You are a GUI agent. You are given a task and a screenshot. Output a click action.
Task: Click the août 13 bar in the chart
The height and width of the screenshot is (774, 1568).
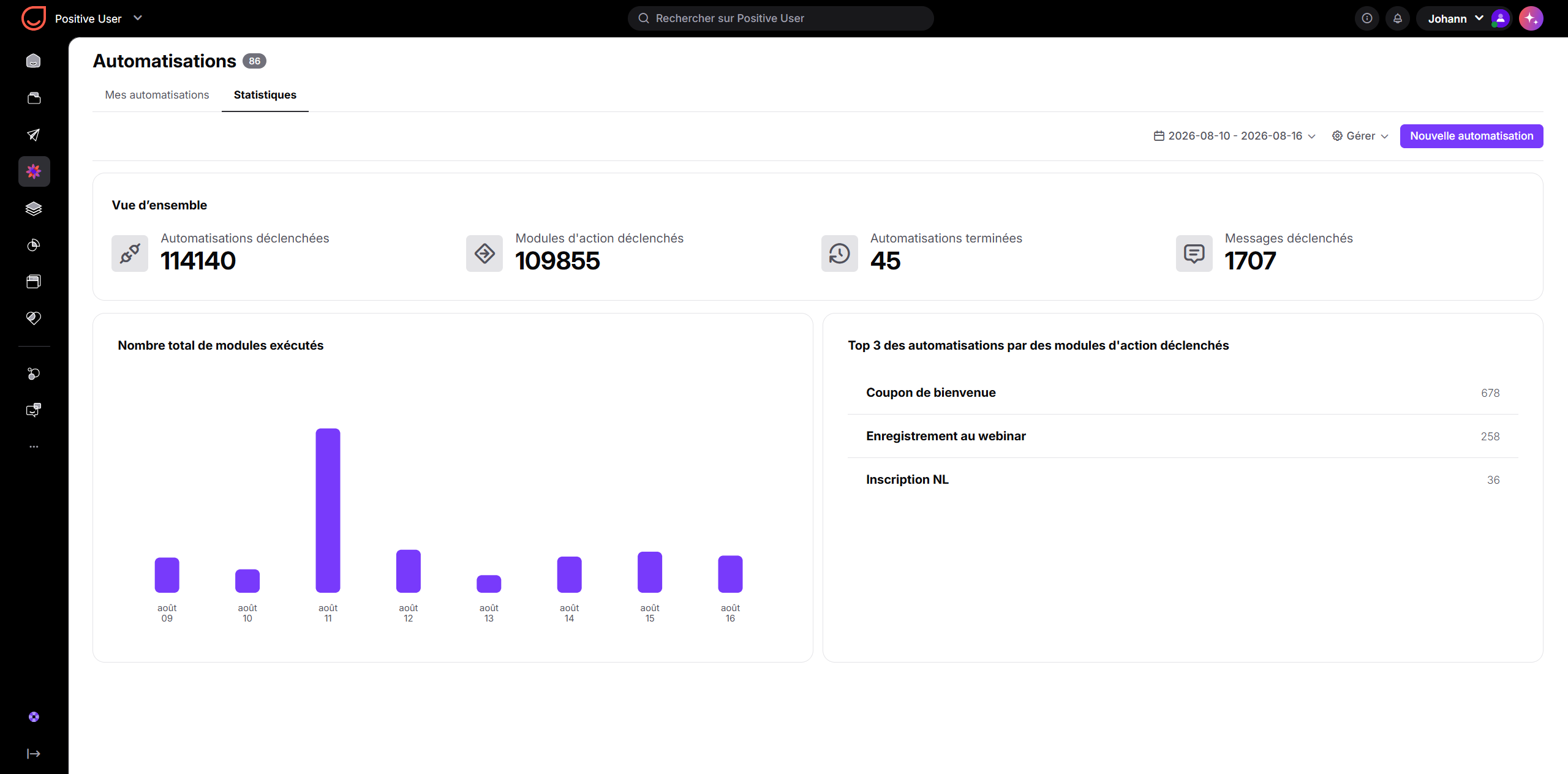tap(489, 584)
